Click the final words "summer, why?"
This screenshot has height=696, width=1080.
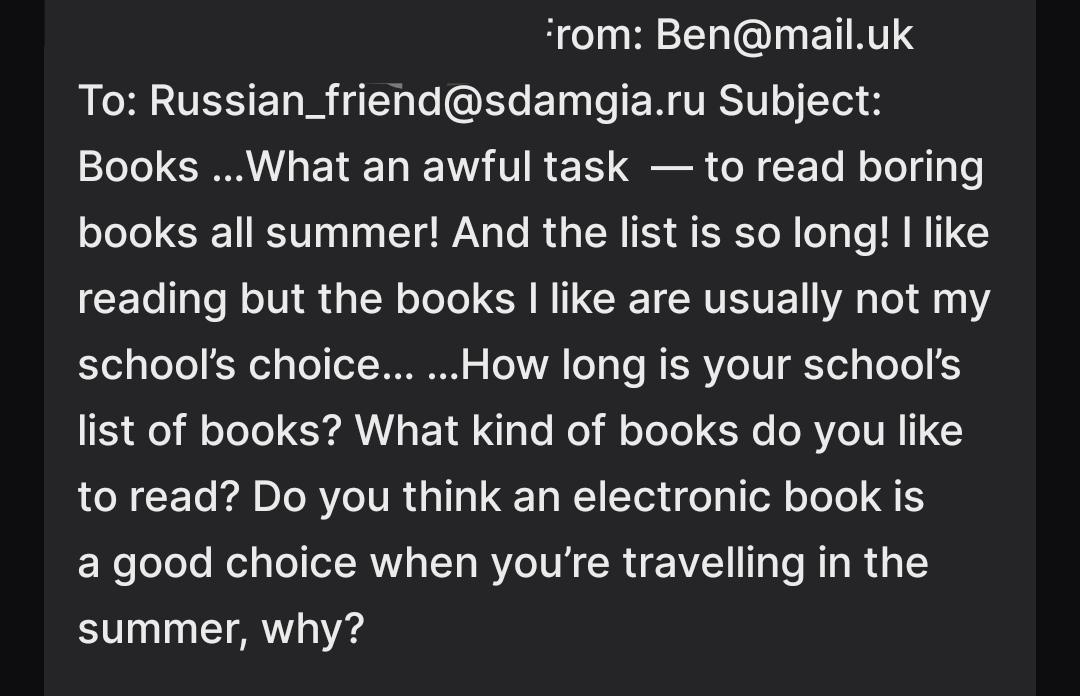(221, 630)
